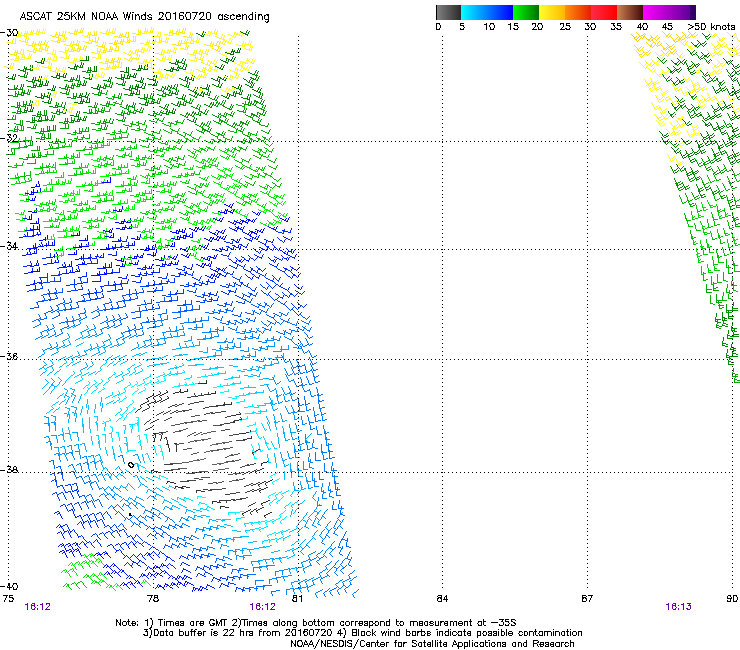Click the green 15-20 knots legend segment

pos(526,12)
